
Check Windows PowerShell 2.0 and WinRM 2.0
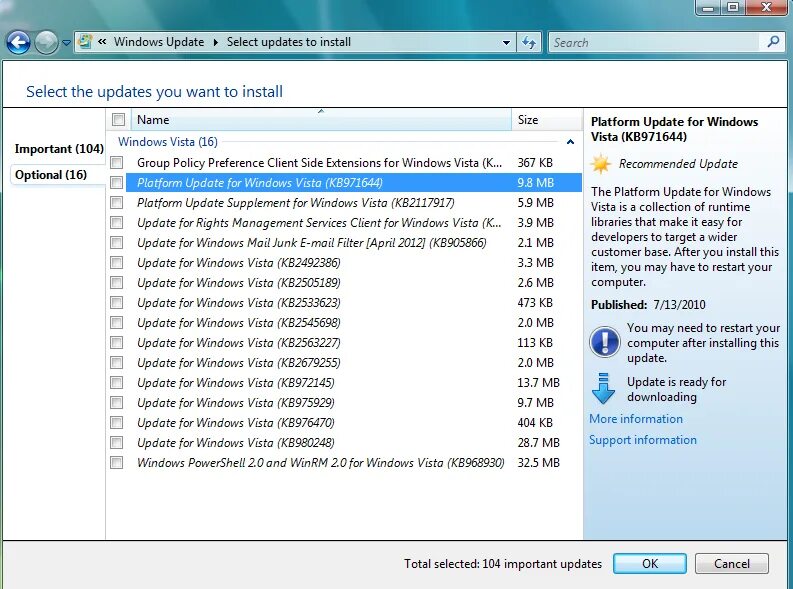[x=117, y=463]
